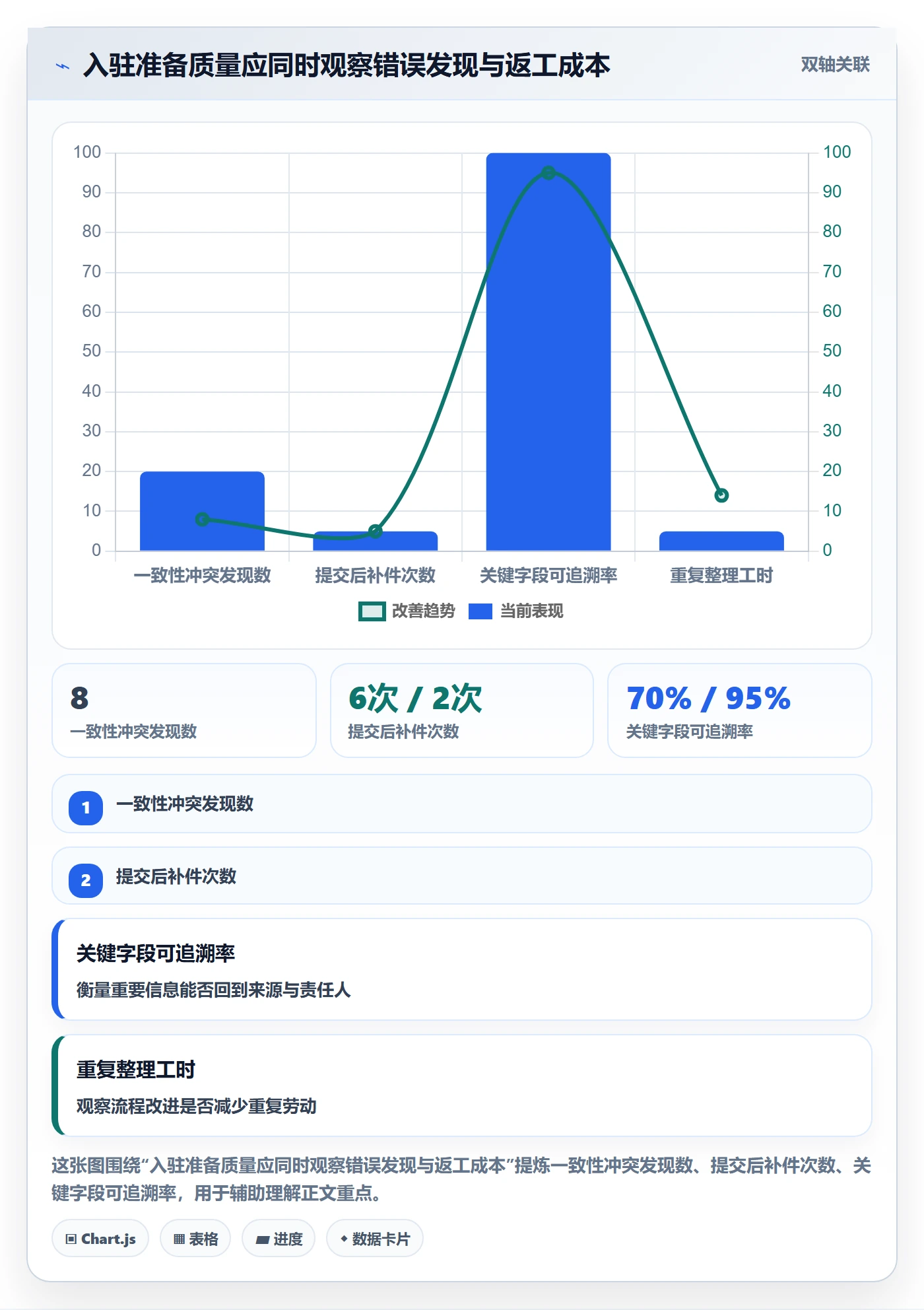The image size is (924, 1310).
Task: Click the diamond icon in the 数据卡片 chip
Action: coord(344,1239)
